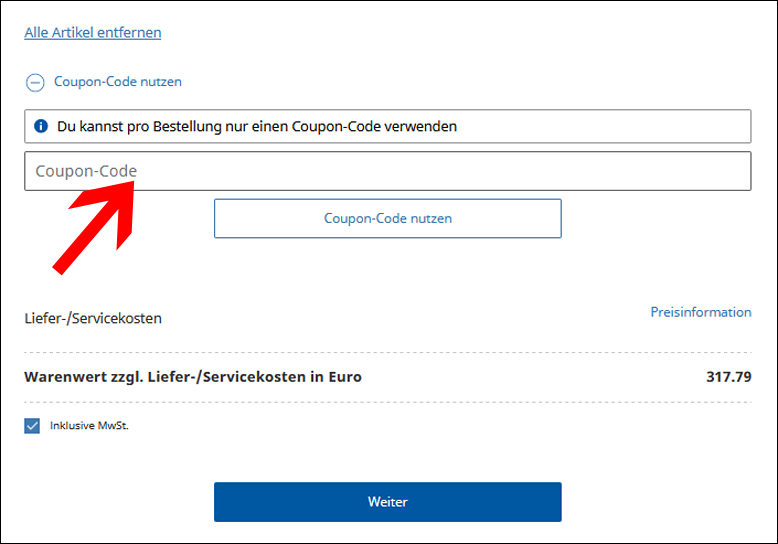
Task: Collapse the Coupon-Code nutzen section heading
Action: (x=118, y=81)
